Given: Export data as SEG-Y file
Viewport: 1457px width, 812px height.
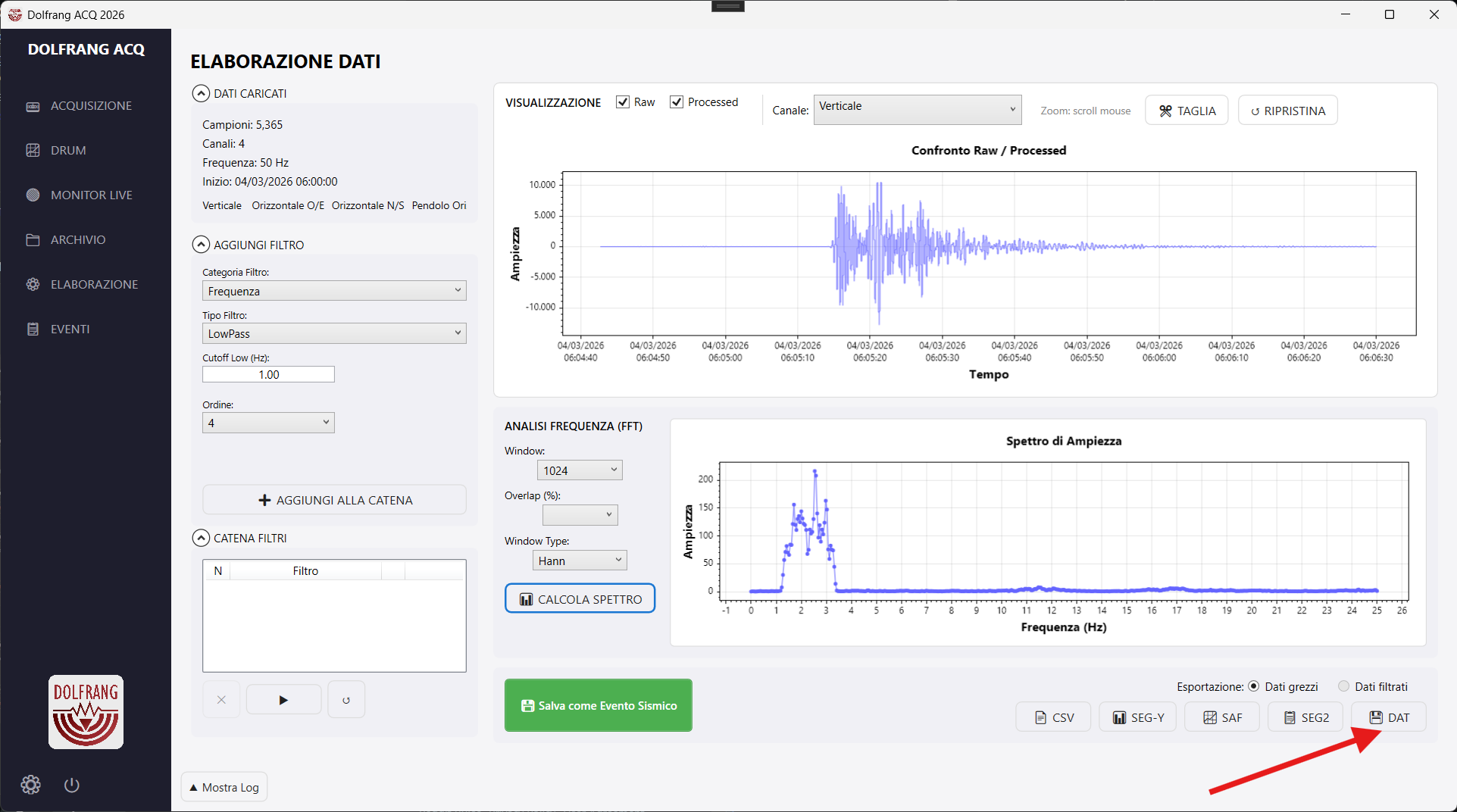Looking at the screenshot, I should coord(1137,717).
